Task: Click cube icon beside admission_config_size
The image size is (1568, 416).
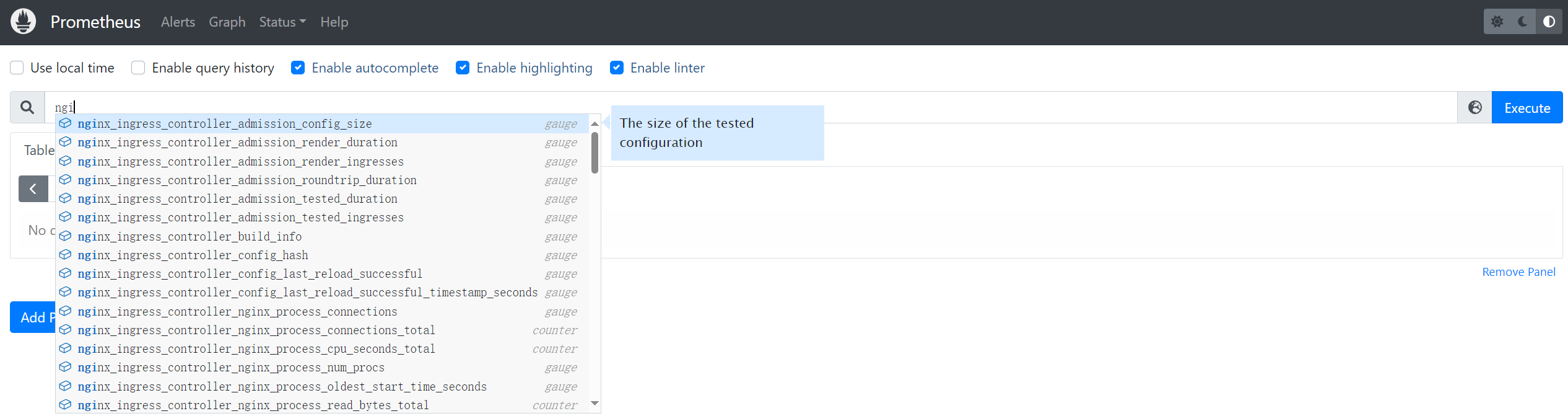Action: coord(65,123)
